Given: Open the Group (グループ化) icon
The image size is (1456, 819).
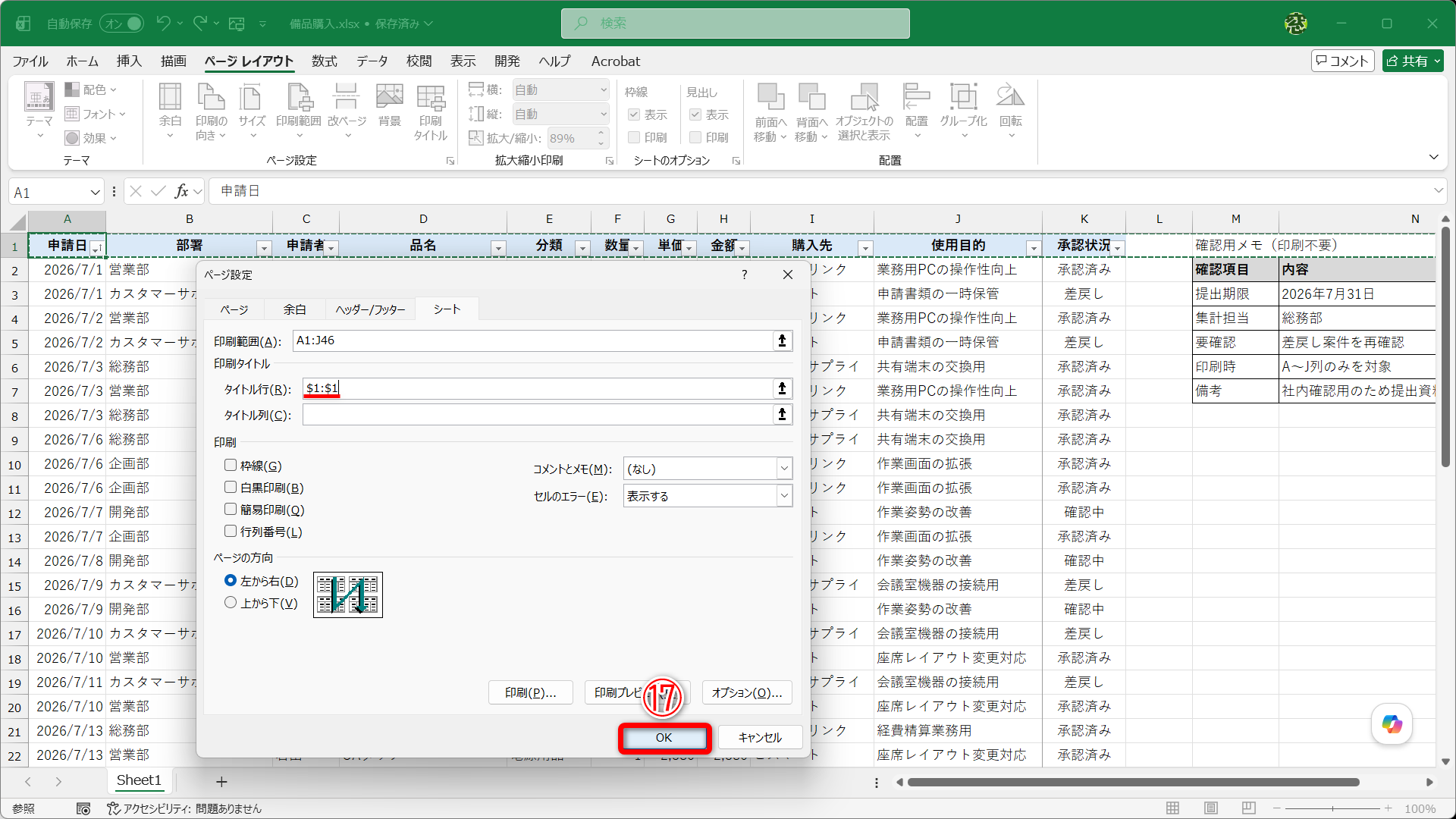Looking at the screenshot, I should tap(964, 111).
